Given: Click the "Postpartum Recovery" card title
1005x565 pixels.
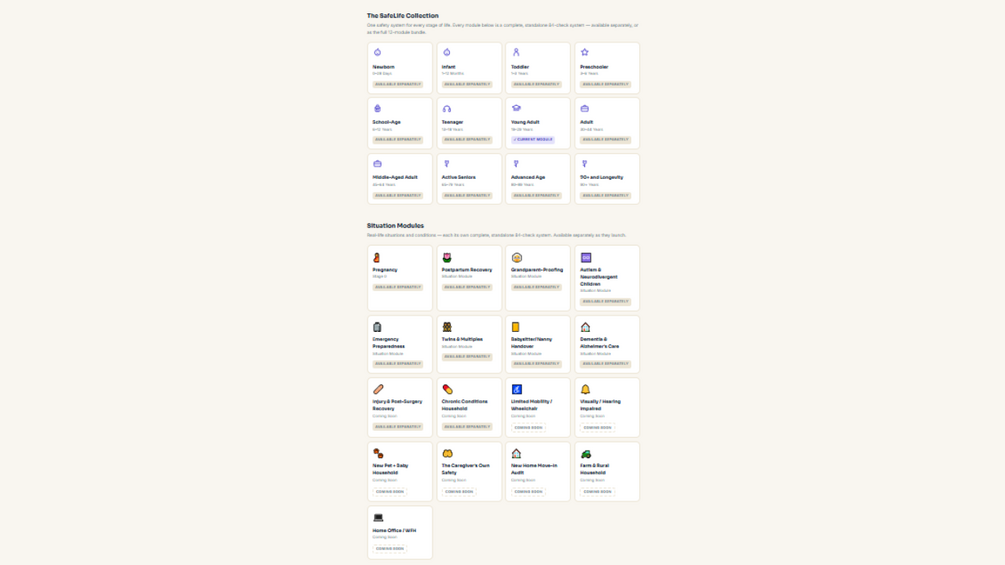Looking at the screenshot, I should (x=467, y=270).
